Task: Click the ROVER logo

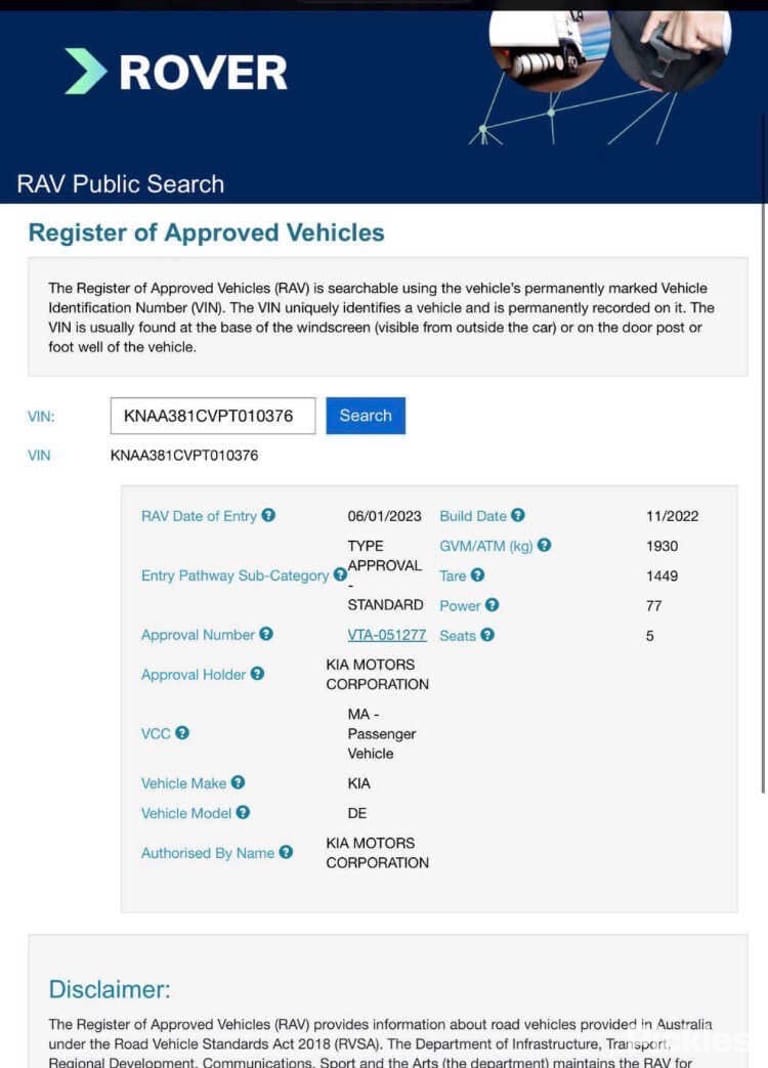Action: [176, 72]
